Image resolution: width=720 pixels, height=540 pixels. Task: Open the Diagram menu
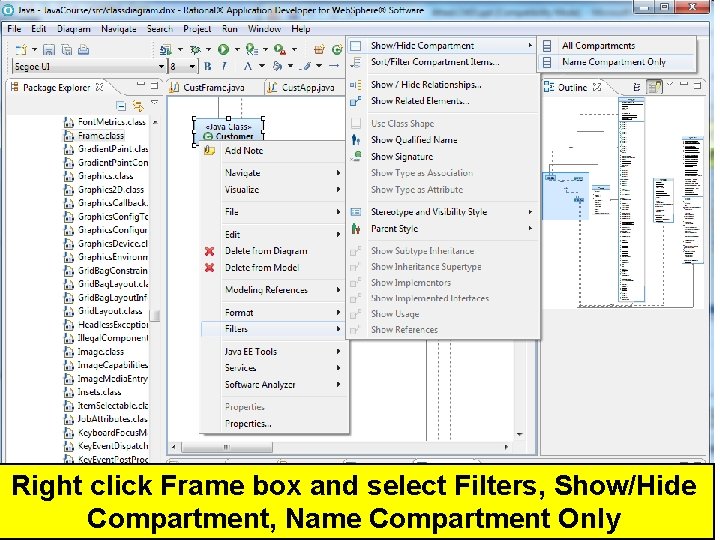73,29
